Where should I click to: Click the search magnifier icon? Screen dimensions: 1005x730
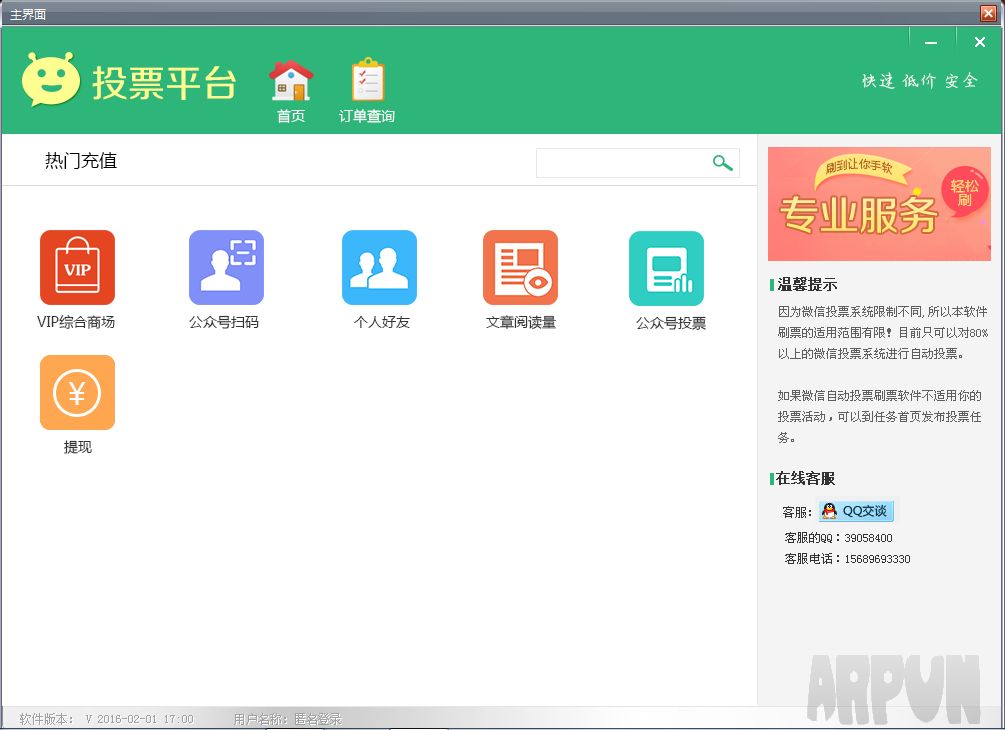point(723,162)
